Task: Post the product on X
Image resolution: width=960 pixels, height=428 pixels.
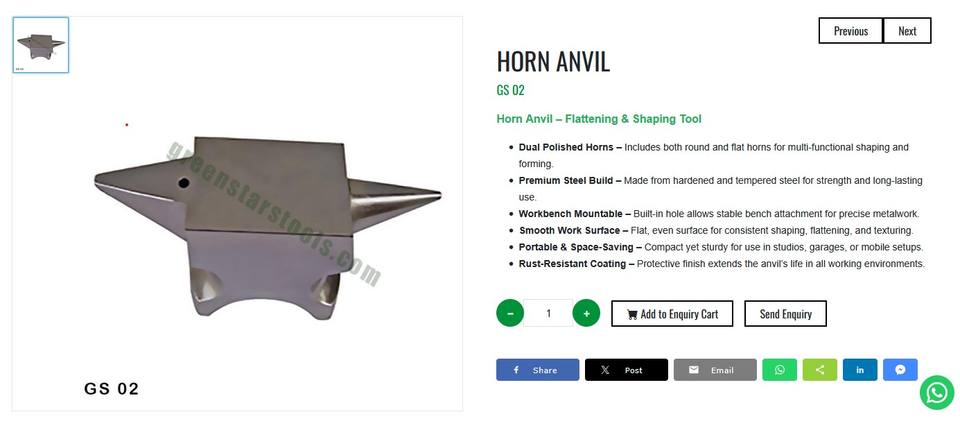Action: [x=626, y=370]
